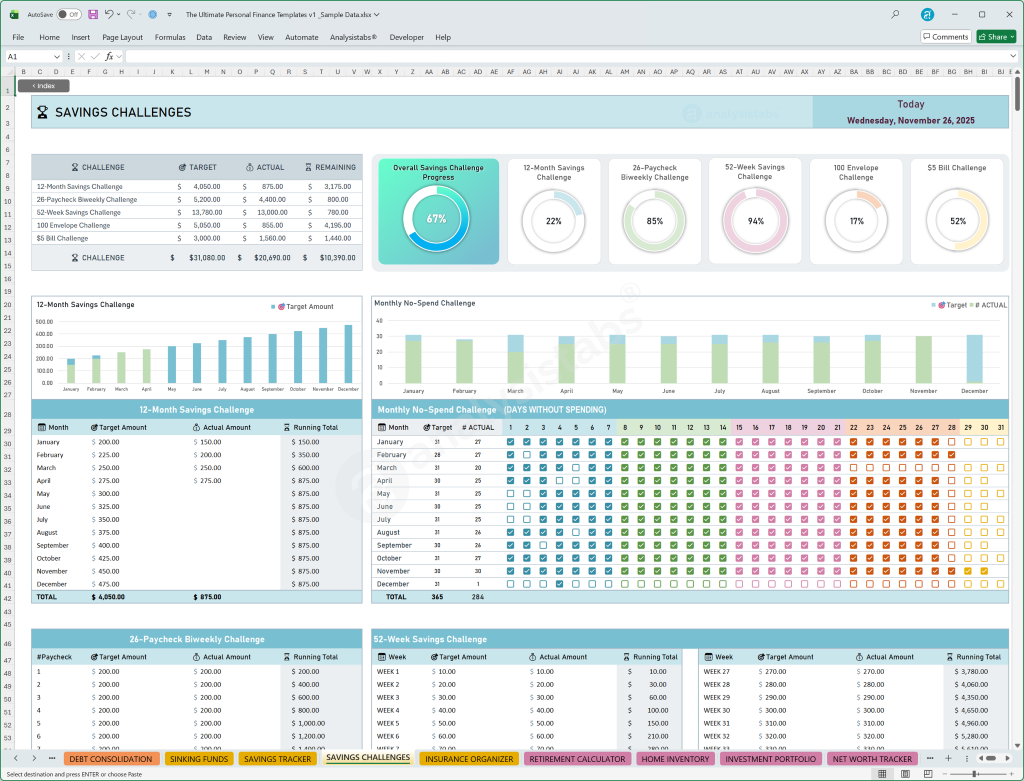Viewport: 1024px width, 781px height.
Task: Open the Name Box dropdown arrow
Action: [57, 57]
